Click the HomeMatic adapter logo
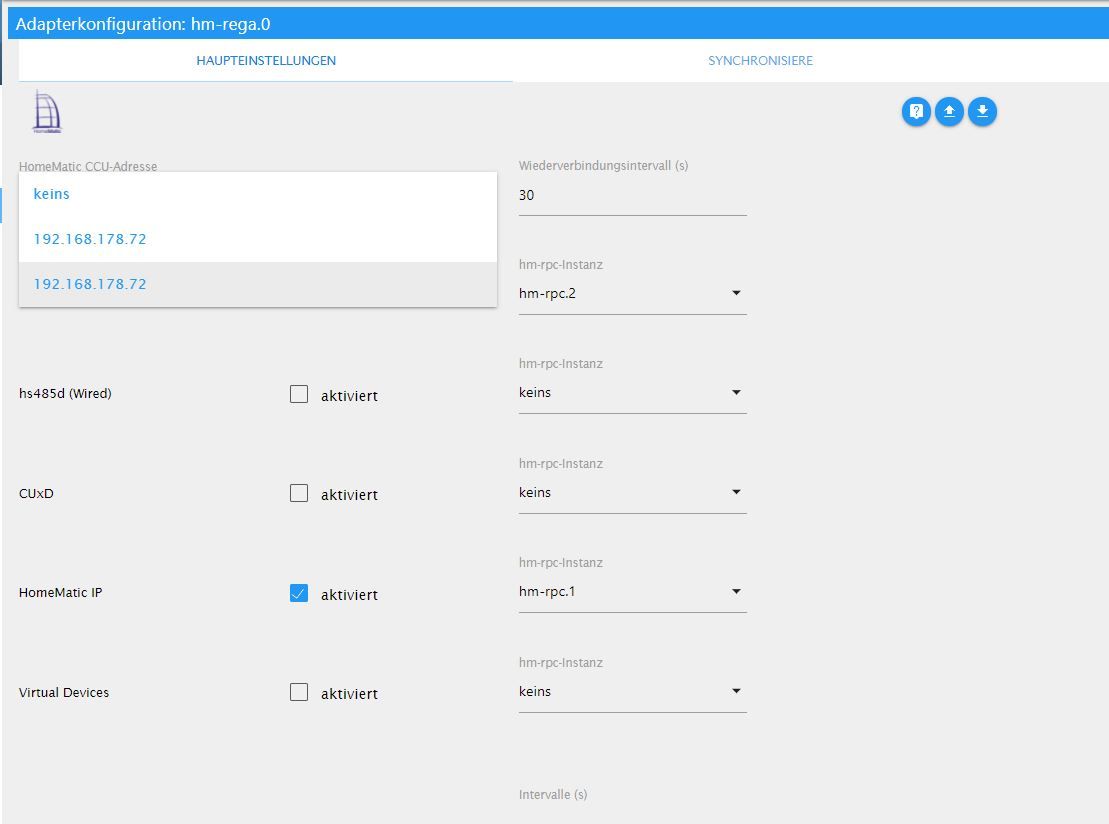This screenshot has height=824, width=1109. pos(47,112)
